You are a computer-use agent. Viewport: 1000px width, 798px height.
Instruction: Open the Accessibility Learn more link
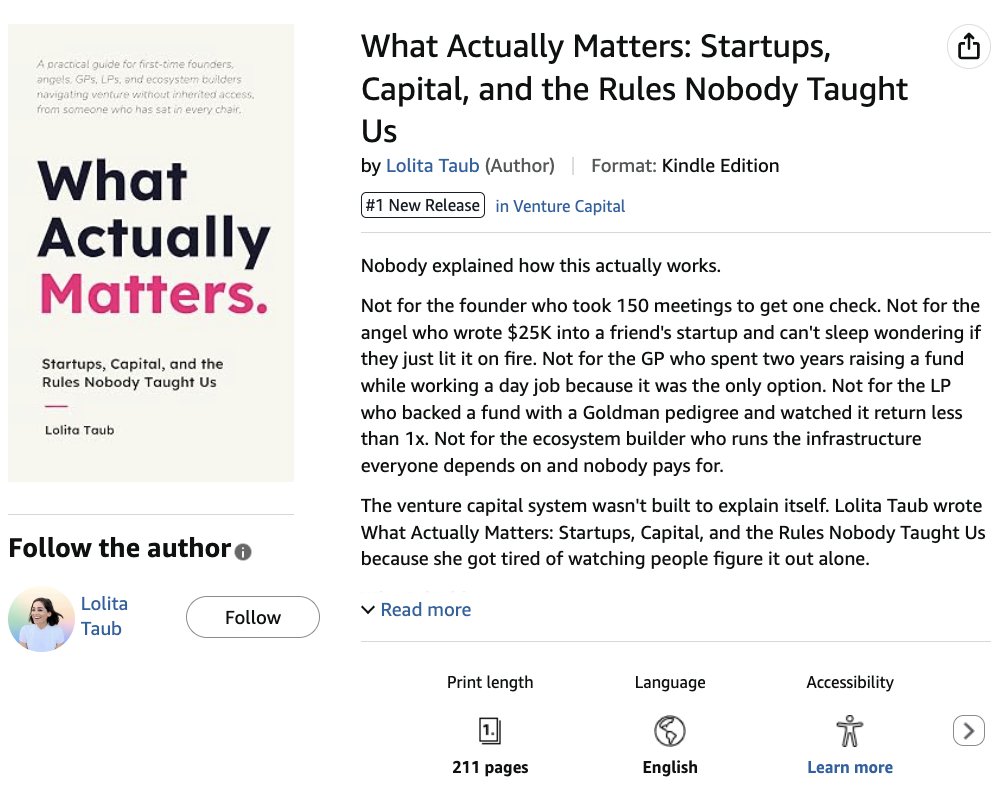tap(849, 767)
